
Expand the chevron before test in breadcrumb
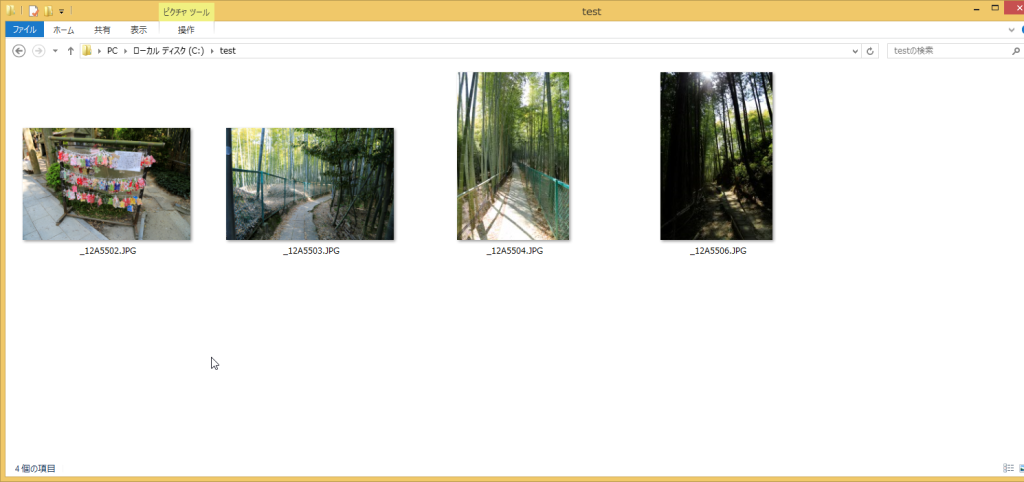point(212,51)
